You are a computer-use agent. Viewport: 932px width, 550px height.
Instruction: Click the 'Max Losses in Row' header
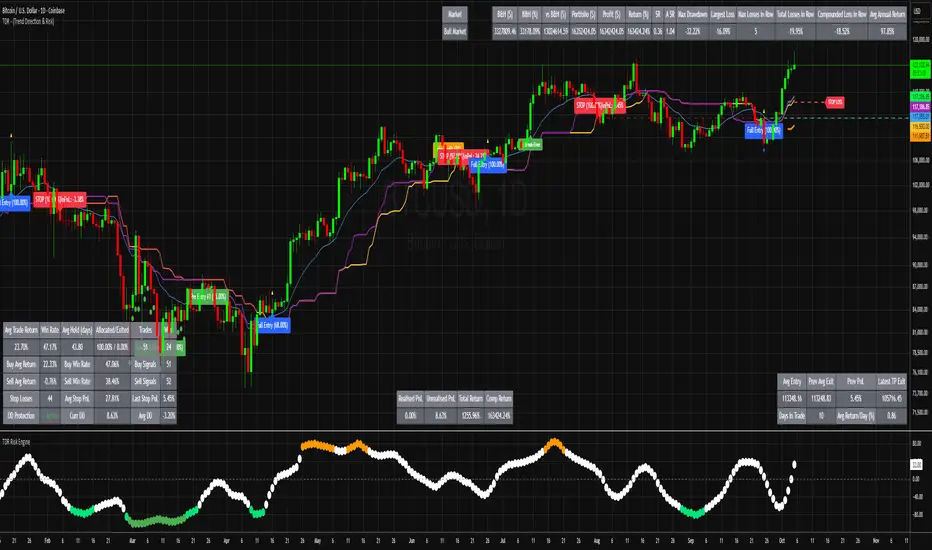point(756,14)
